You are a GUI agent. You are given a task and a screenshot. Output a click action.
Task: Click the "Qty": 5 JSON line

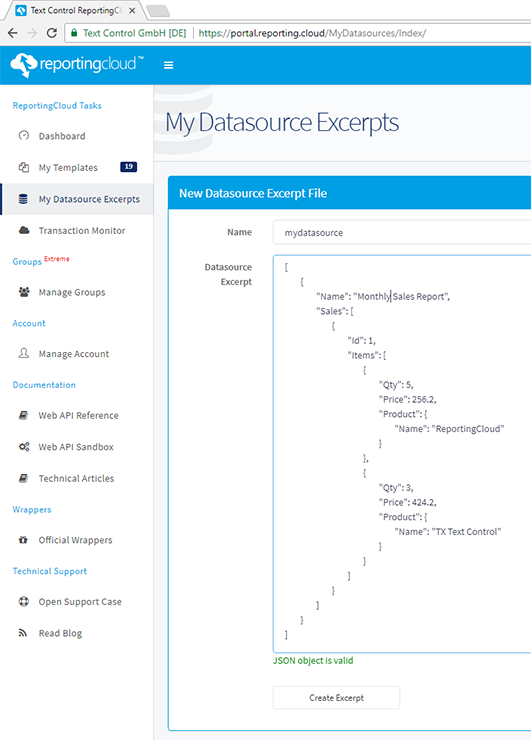click(x=396, y=385)
